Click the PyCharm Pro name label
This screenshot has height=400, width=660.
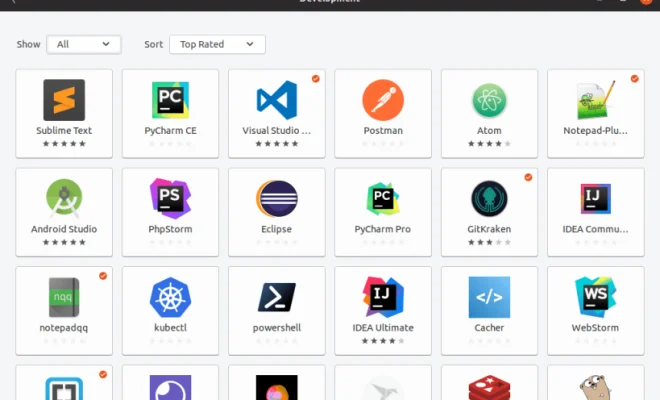(383, 229)
